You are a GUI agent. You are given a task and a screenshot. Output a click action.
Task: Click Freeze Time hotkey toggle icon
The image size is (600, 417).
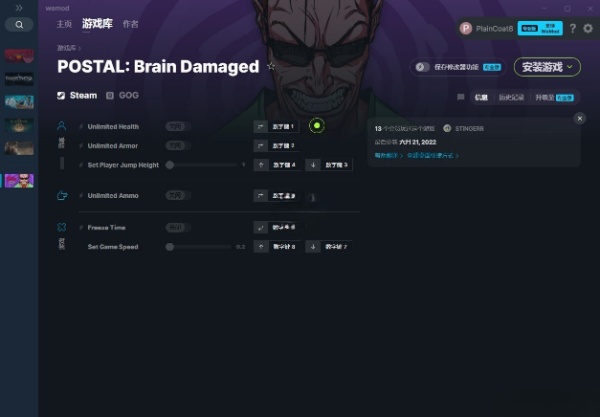[261, 228]
